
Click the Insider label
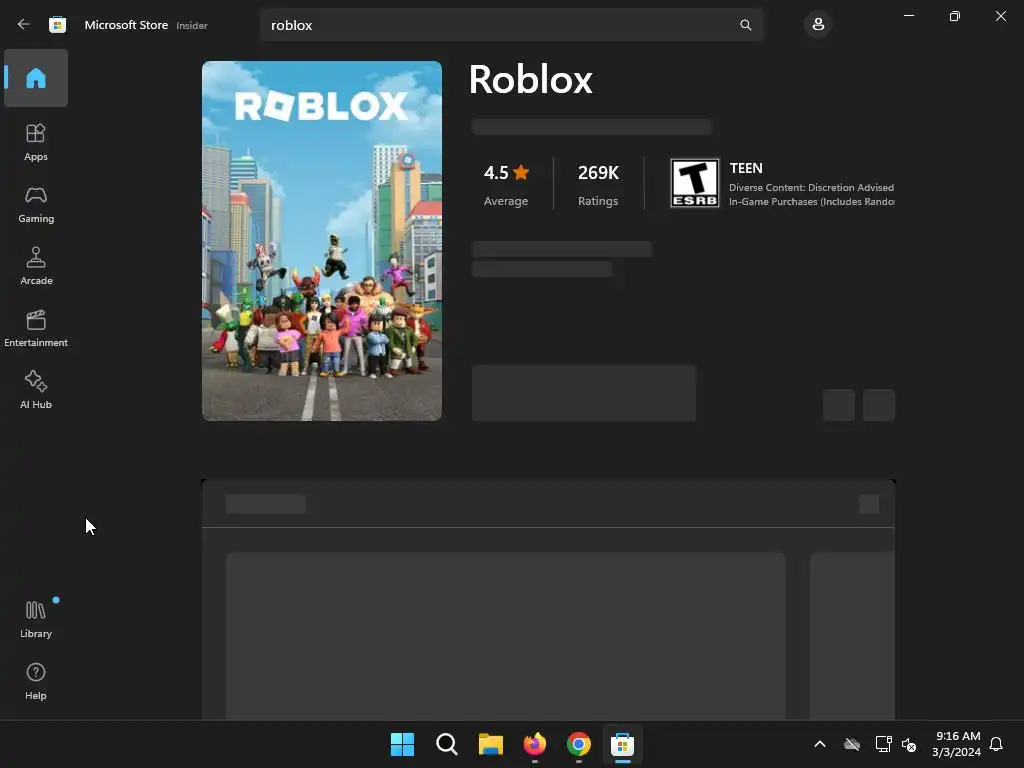click(192, 25)
